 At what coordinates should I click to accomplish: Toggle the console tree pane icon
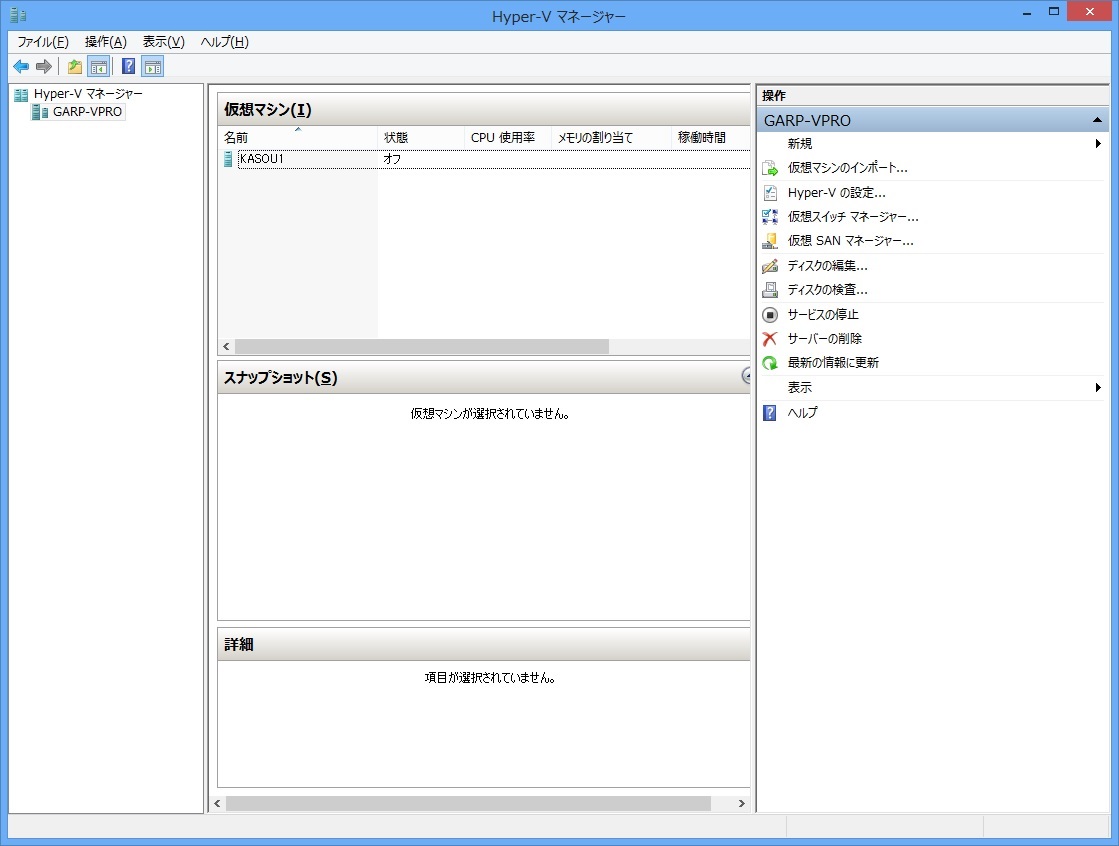click(x=98, y=67)
